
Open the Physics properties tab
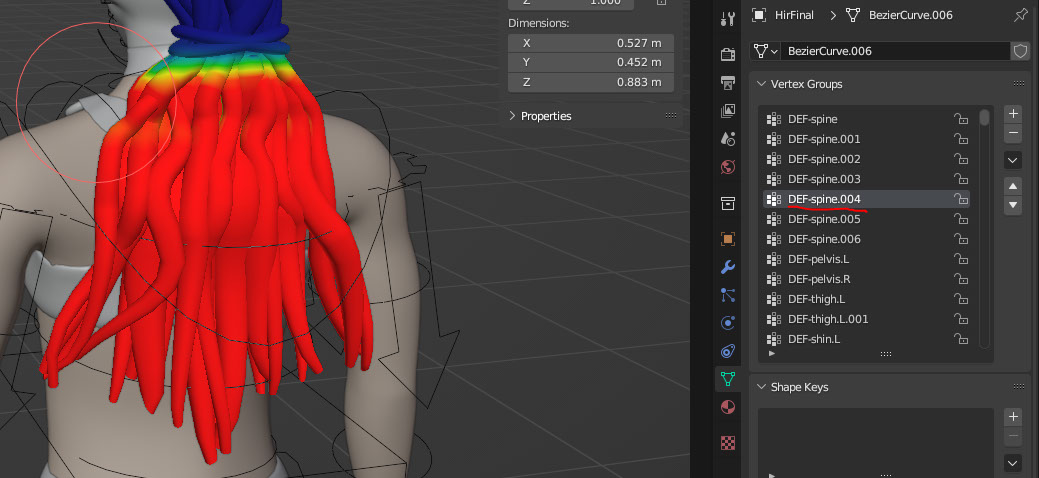point(727,323)
